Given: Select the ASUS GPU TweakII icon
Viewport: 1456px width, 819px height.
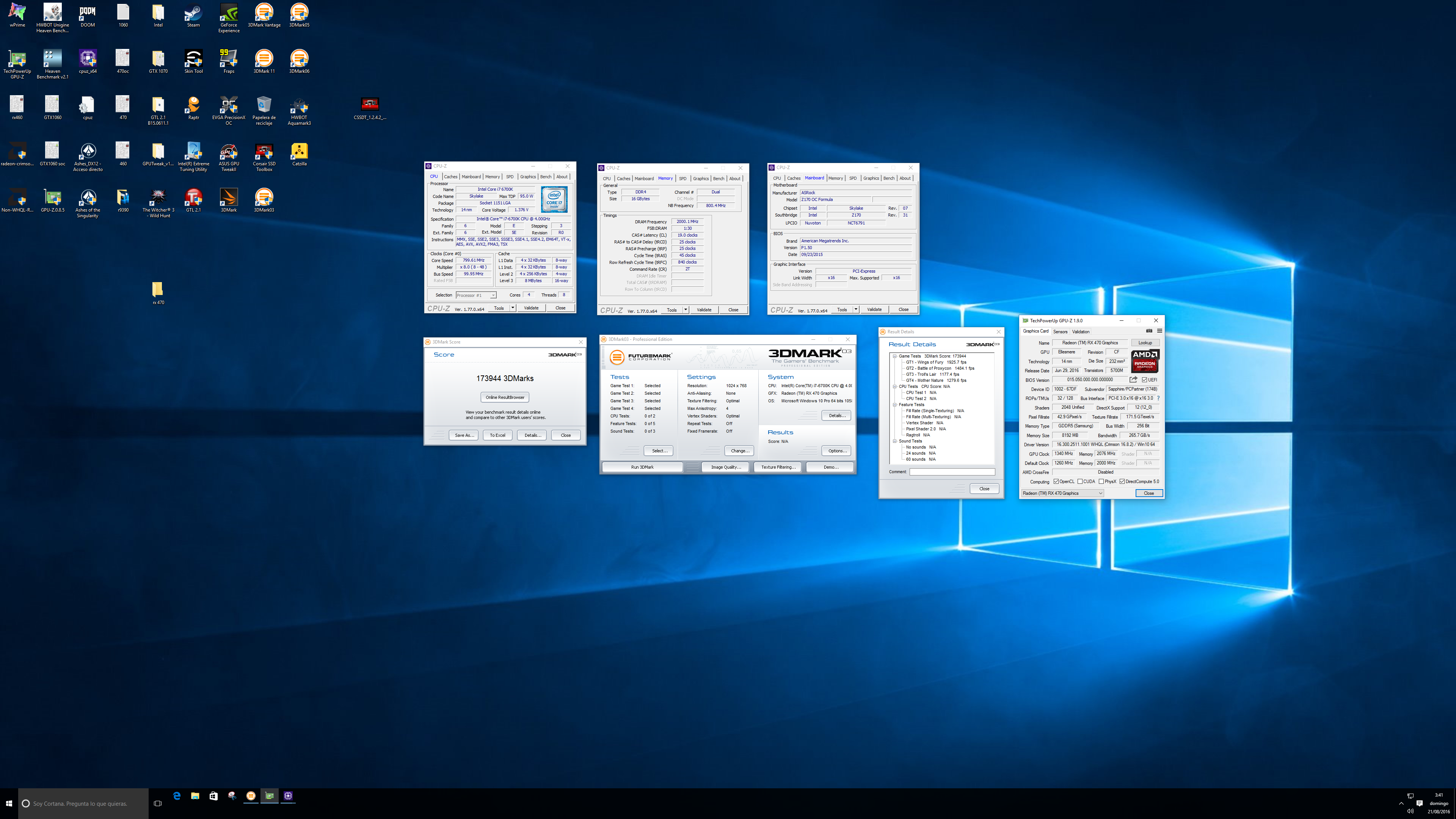Looking at the screenshot, I should [x=229, y=157].
